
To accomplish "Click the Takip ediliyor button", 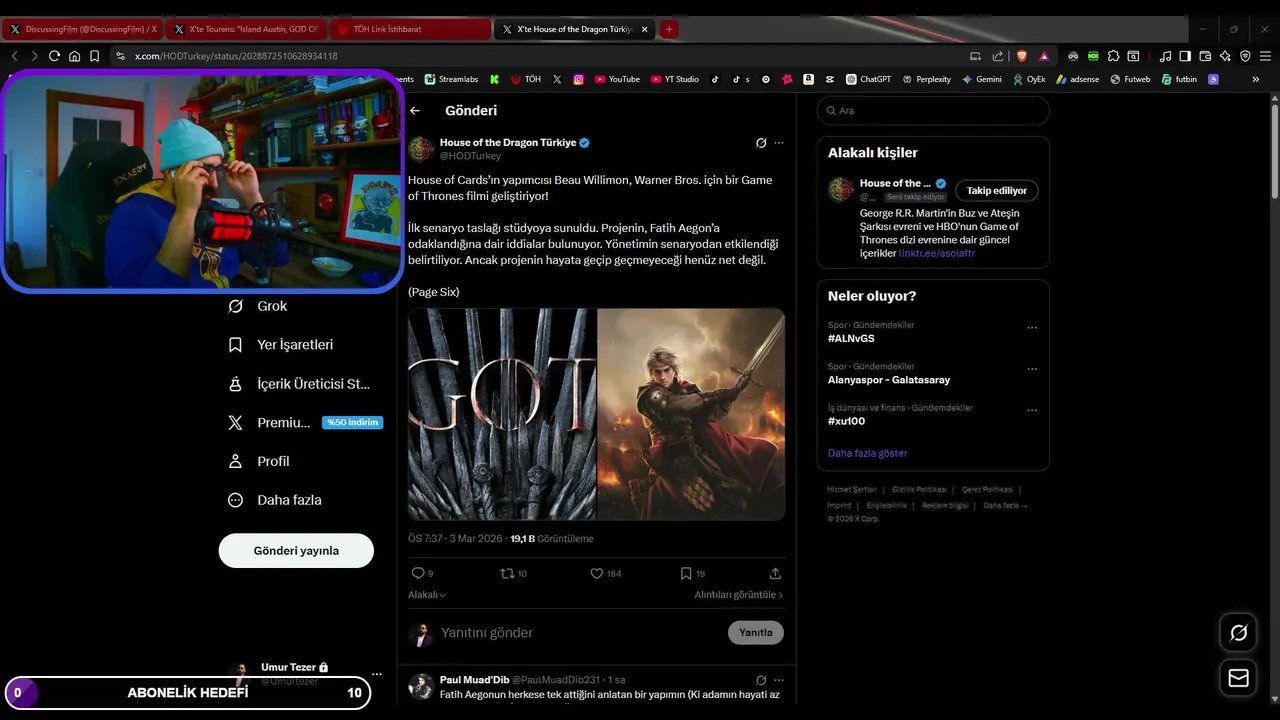I will [x=997, y=191].
